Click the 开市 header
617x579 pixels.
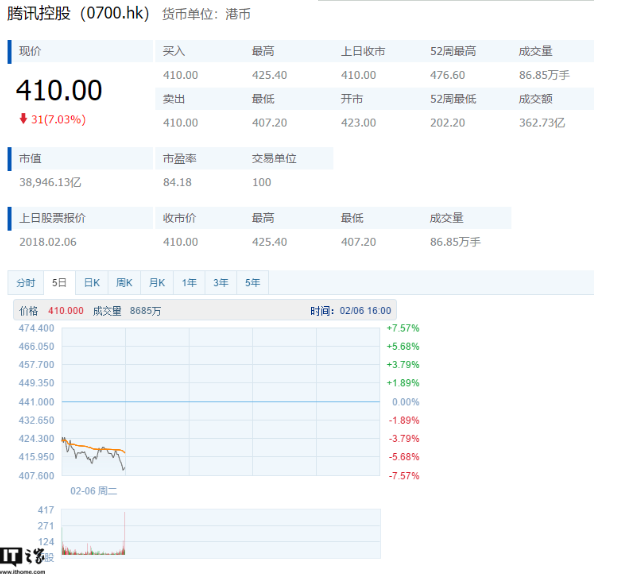click(x=352, y=99)
